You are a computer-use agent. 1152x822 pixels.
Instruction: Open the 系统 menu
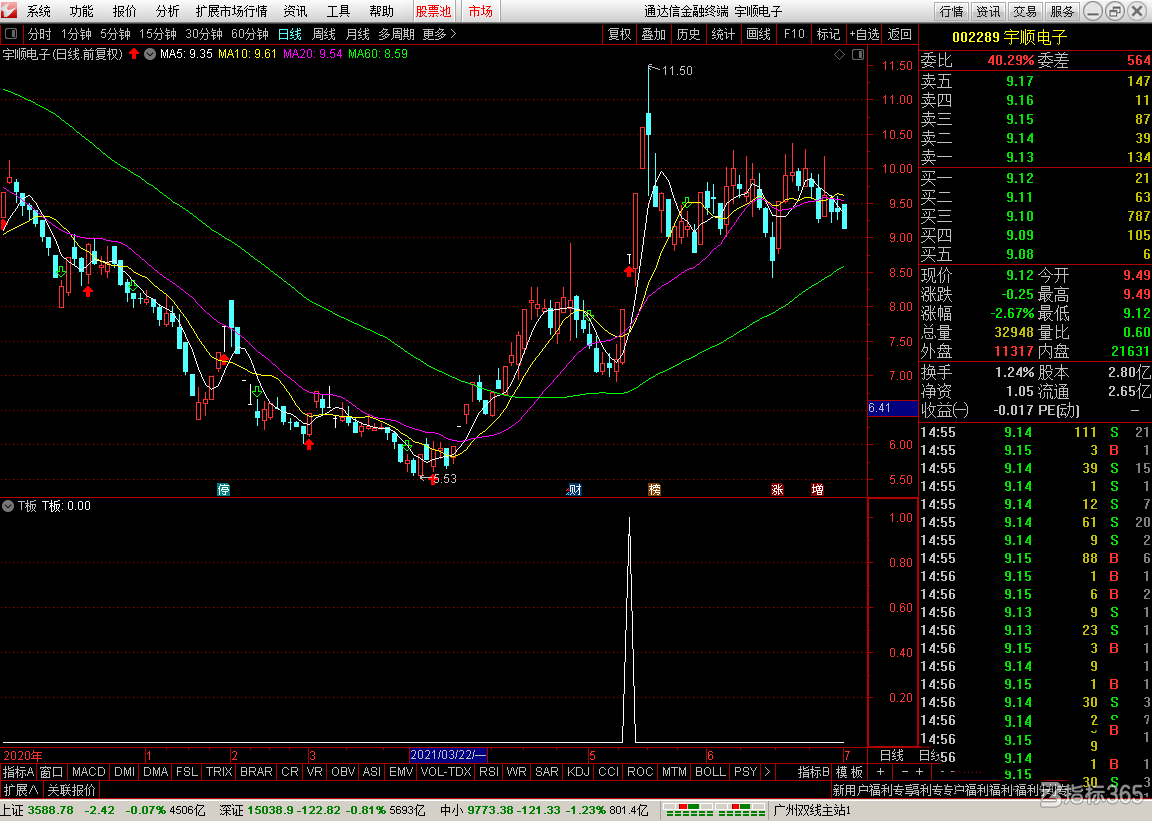coord(39,11)
